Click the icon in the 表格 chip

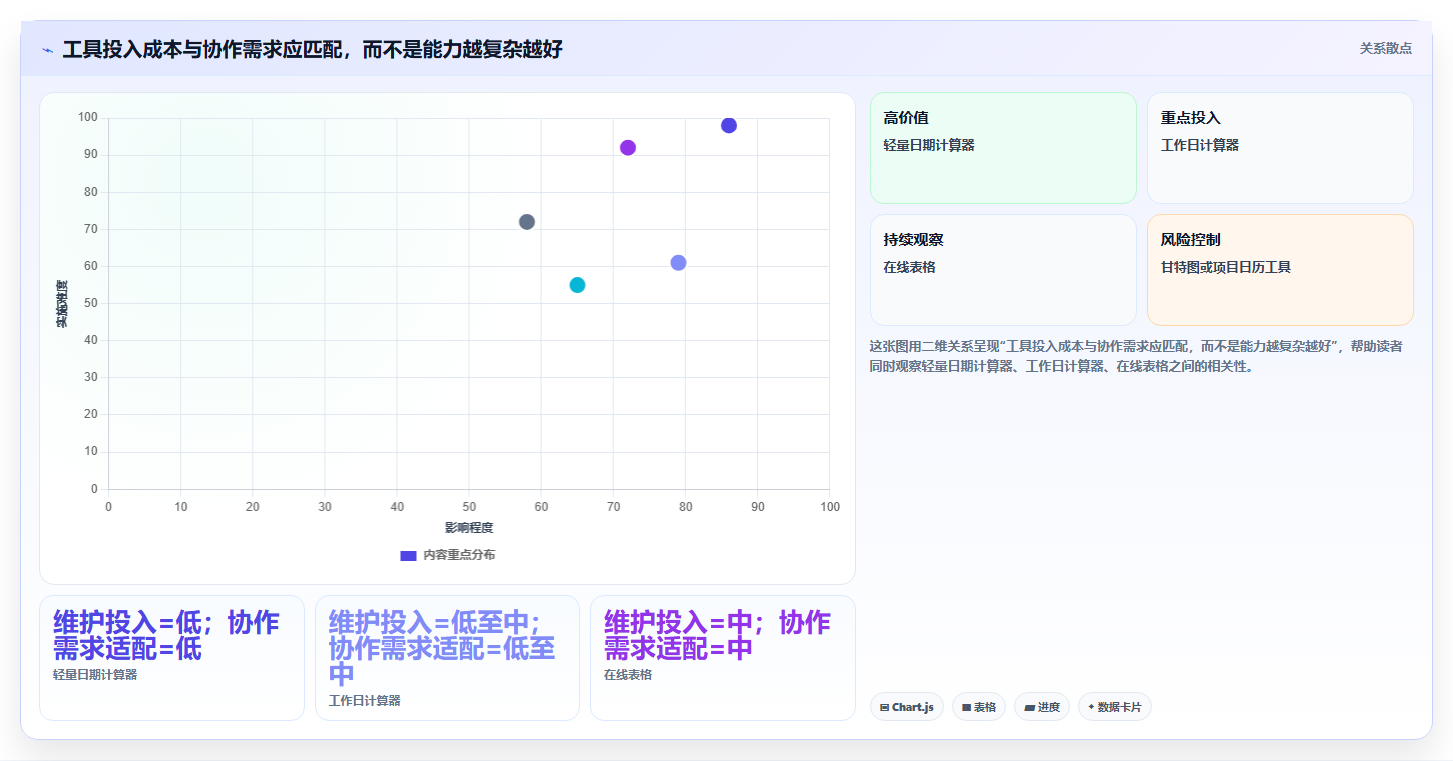(966, 707)
